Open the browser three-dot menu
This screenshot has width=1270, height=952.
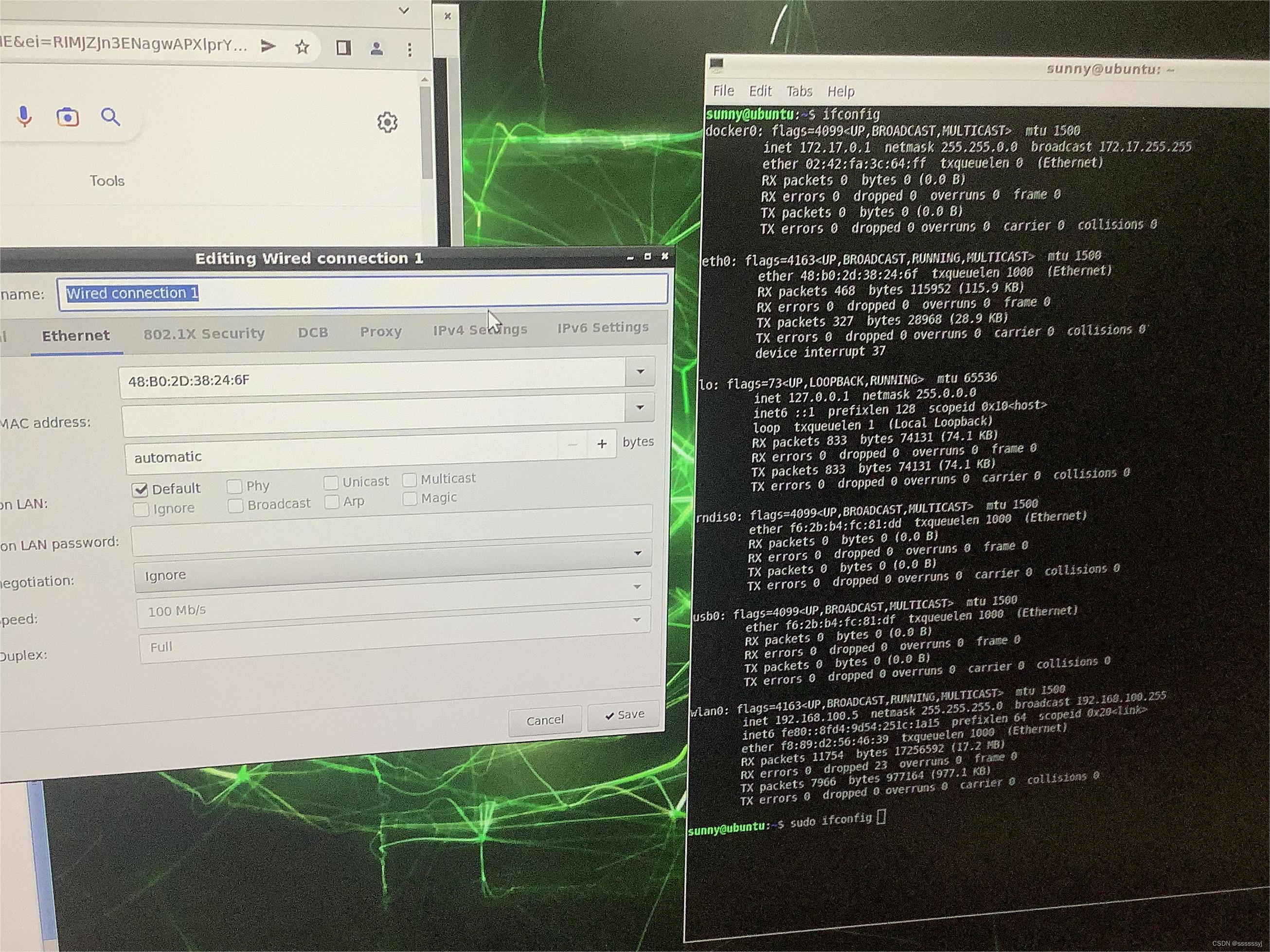click(x=410, y=49)
